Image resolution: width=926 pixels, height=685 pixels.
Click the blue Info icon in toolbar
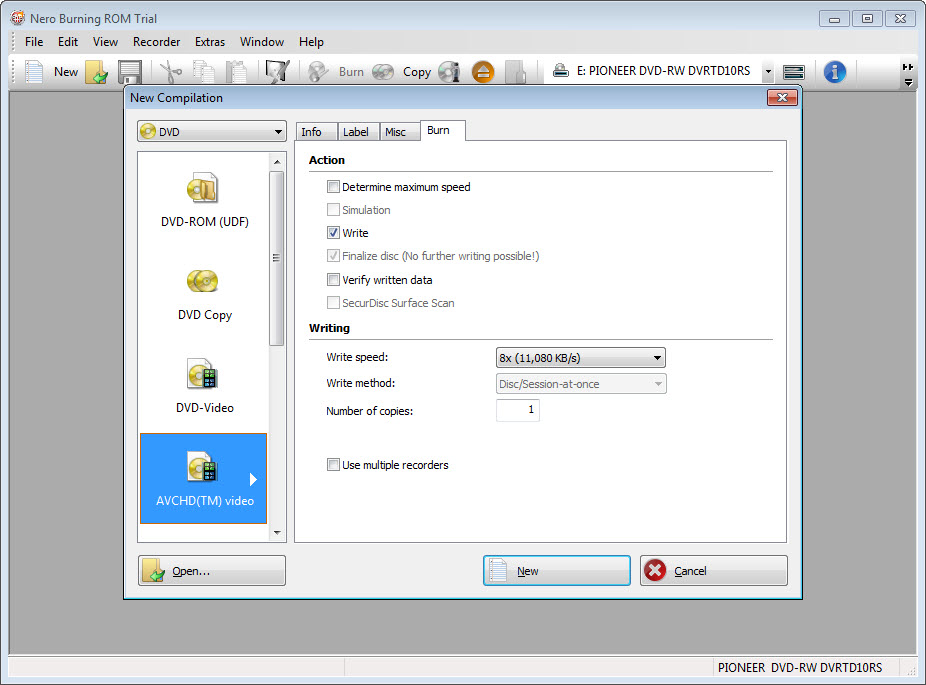(834, 72)
